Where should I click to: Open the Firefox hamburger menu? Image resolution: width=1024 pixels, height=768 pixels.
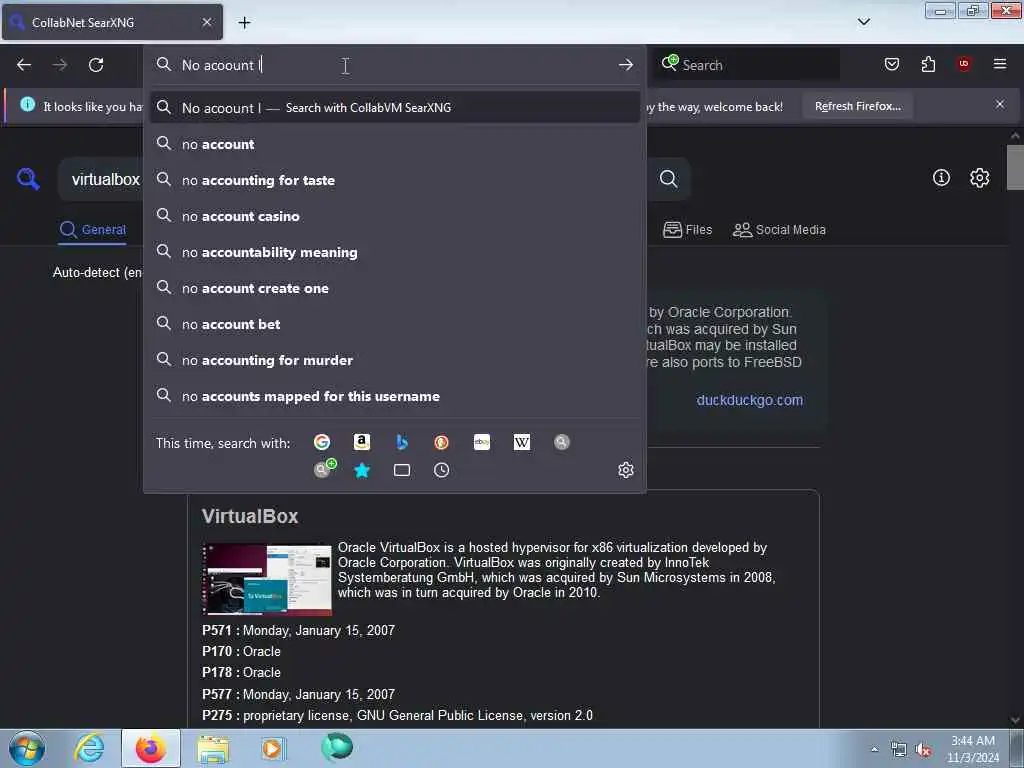pos(1000,64)
